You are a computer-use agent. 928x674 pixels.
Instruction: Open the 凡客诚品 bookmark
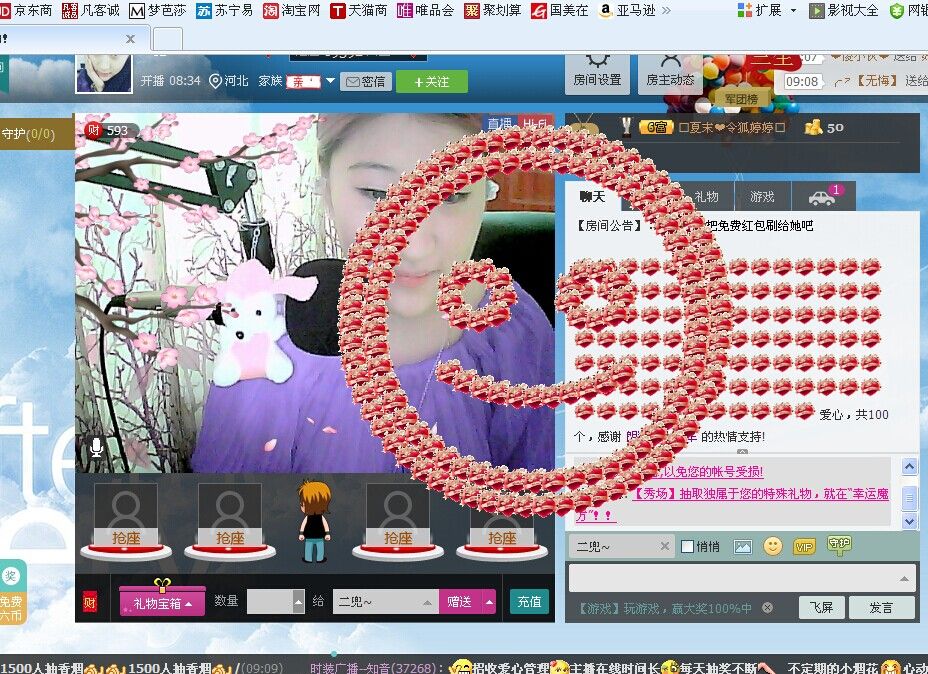(91, 10)
